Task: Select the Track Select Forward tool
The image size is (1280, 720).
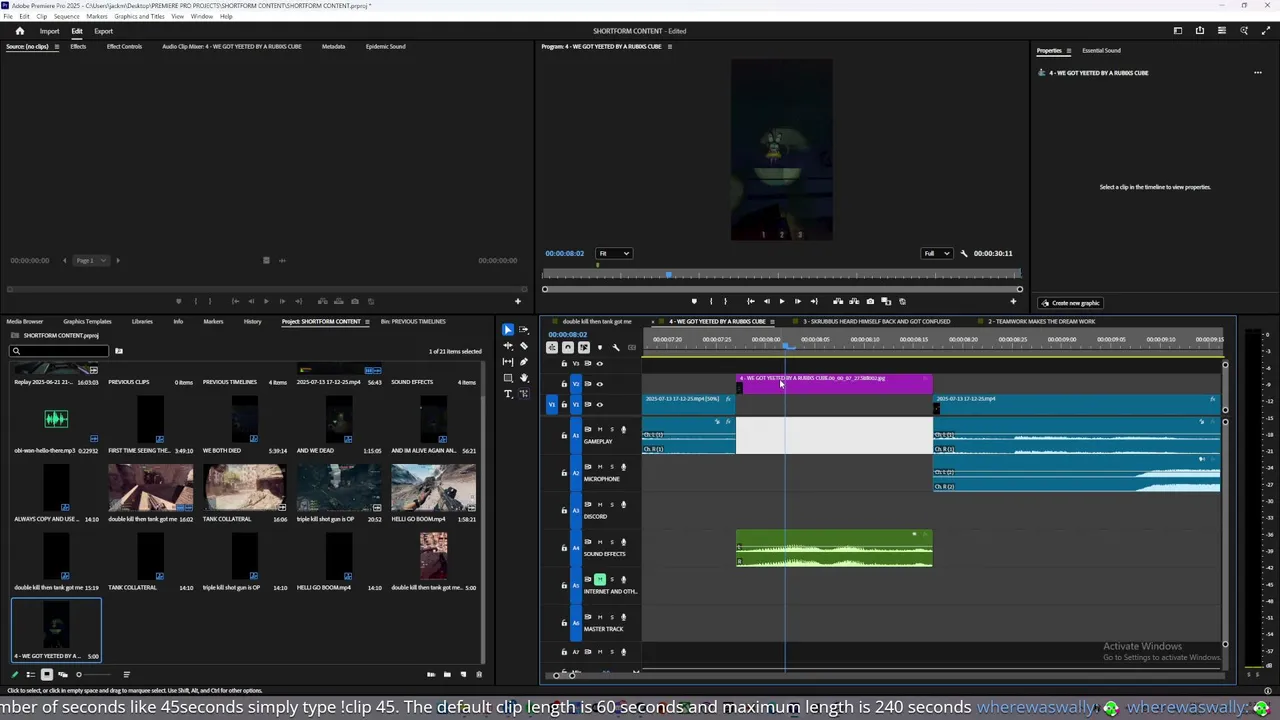Action: point(524,329)
